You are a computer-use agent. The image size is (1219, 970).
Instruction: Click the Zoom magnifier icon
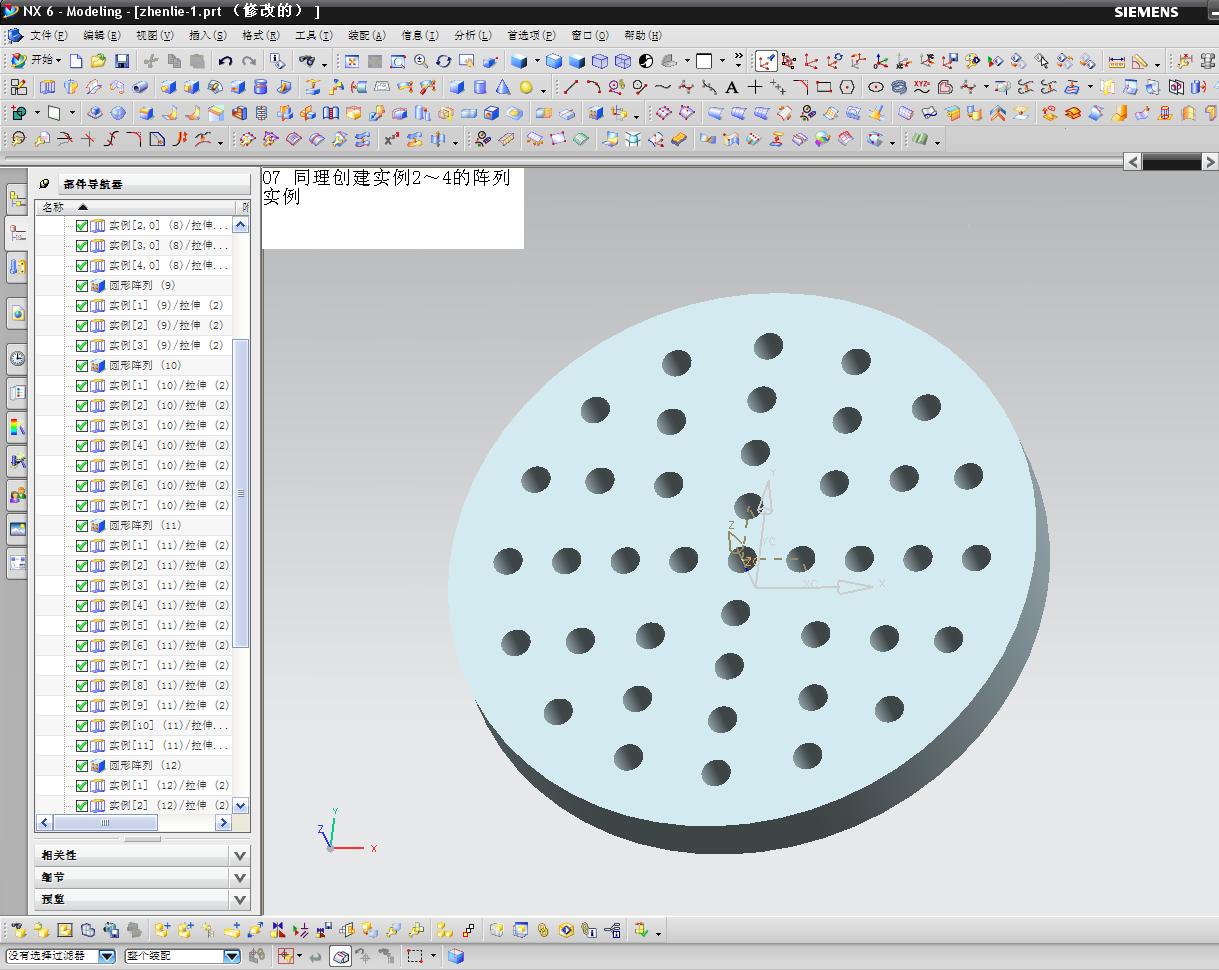421,61
